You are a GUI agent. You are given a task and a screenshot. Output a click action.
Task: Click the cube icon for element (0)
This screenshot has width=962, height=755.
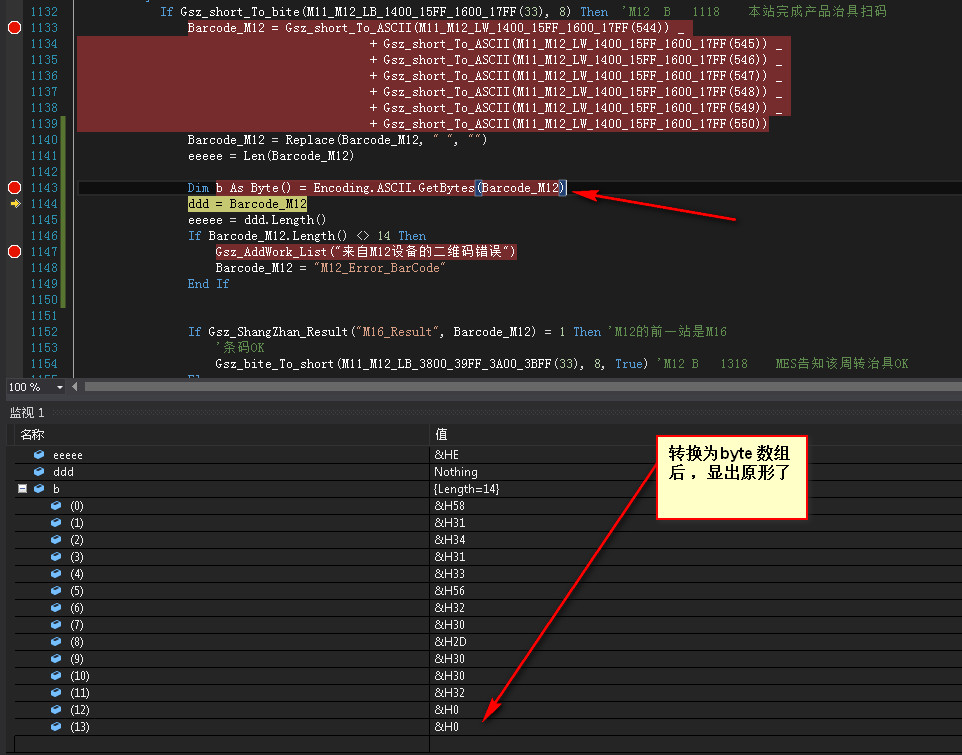coord(56,505)
